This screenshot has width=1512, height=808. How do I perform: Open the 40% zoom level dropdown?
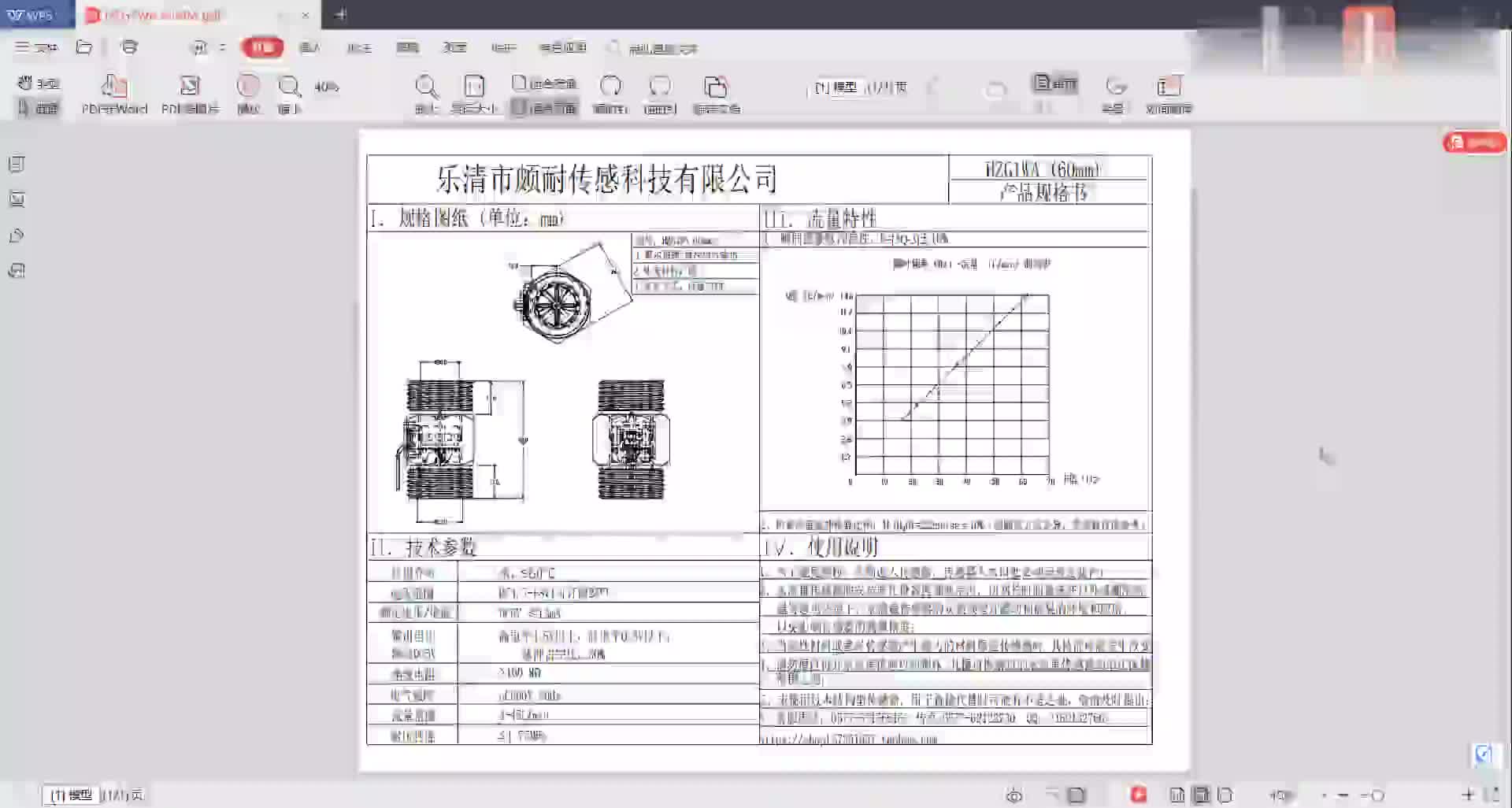click(326, 87)
